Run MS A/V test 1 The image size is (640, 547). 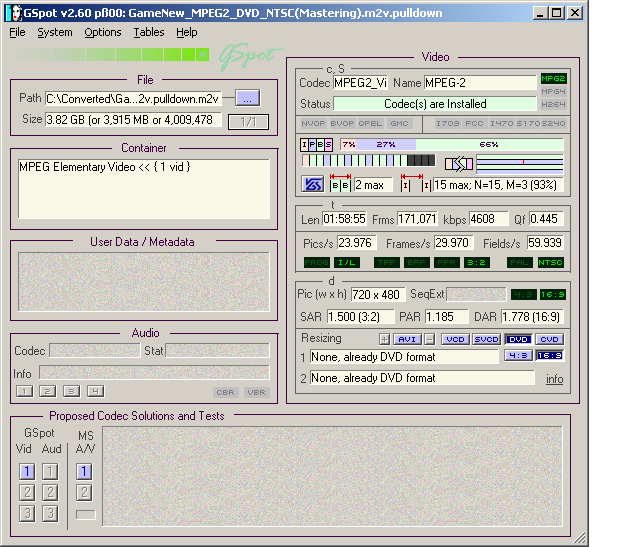click(x=84, y=472)
